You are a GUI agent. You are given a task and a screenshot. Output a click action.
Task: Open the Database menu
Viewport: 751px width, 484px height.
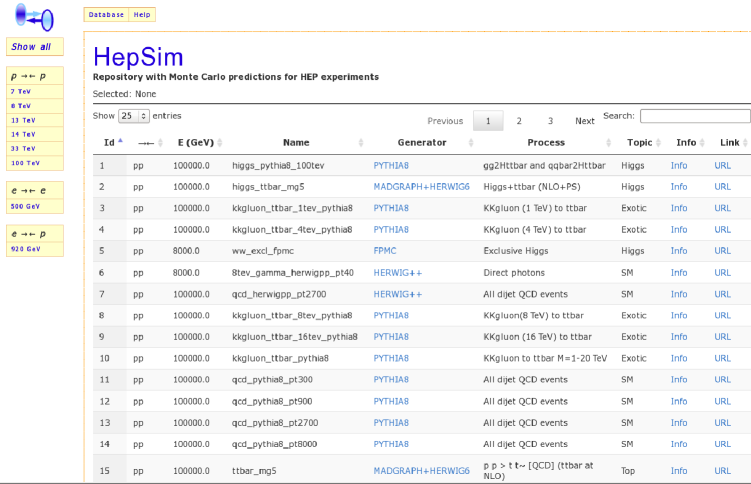pyautogui.click(x=106, y=15)
